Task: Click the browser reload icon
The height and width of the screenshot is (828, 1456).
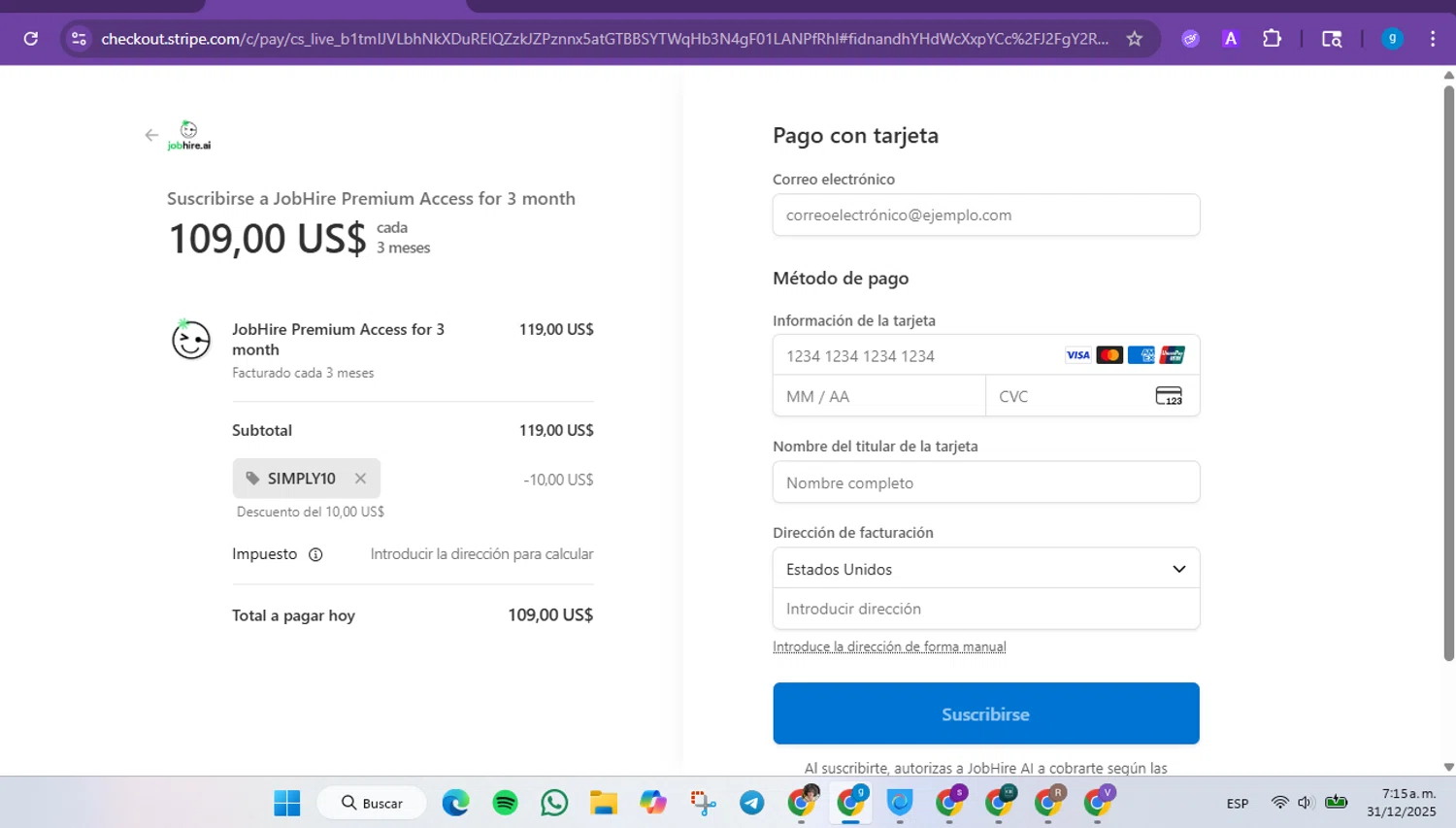Action: pos(31,39)
